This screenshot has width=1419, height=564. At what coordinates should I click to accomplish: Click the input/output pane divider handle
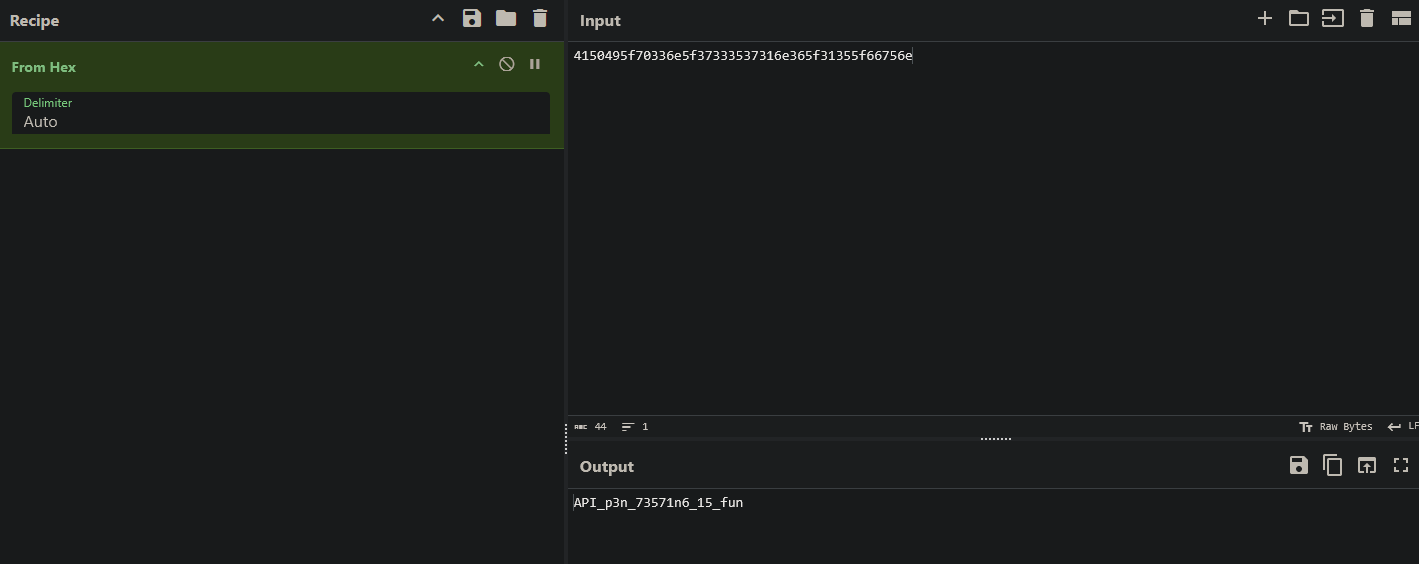click(995, 438)
